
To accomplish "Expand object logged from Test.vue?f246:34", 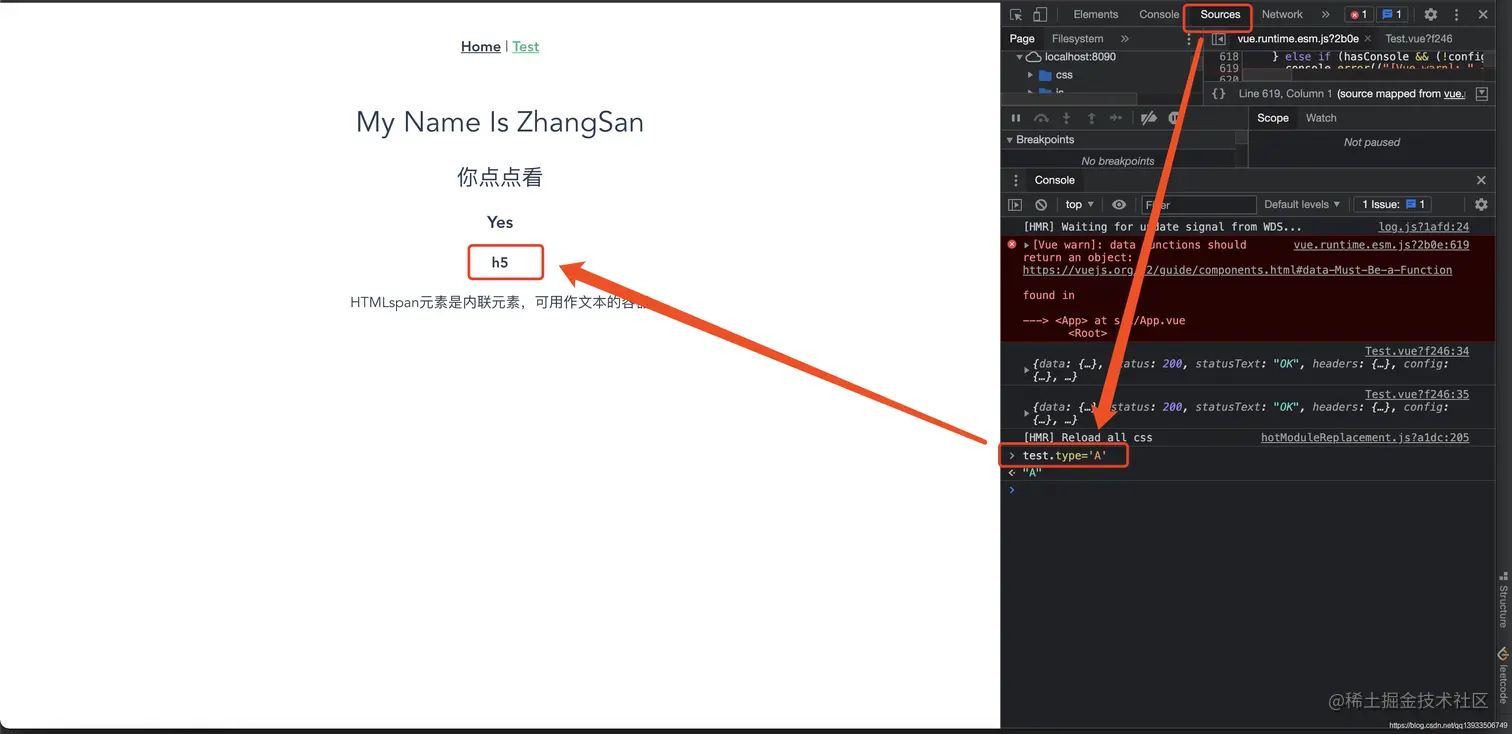I will [x=1027, y=370].
